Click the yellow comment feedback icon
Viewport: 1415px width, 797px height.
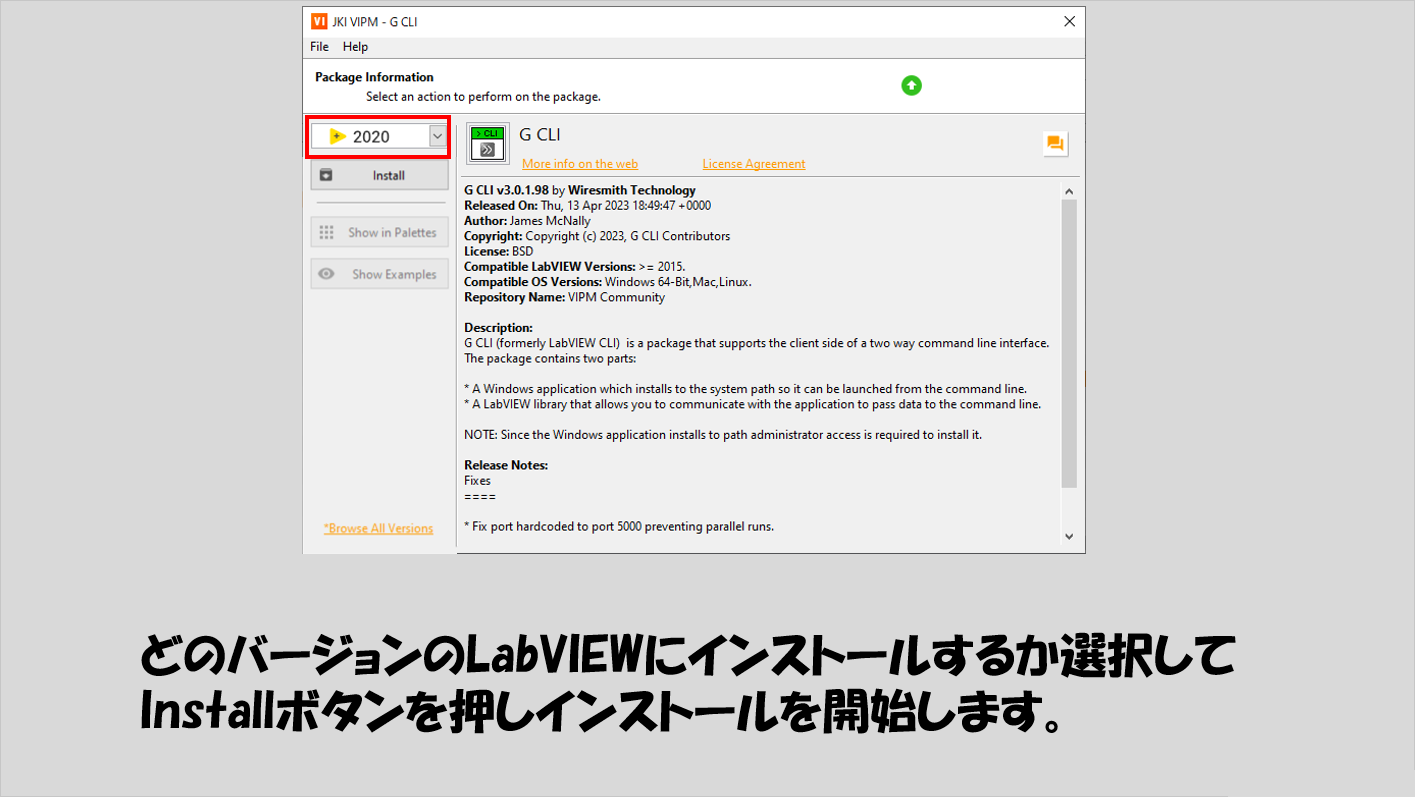click(1054, 143)
